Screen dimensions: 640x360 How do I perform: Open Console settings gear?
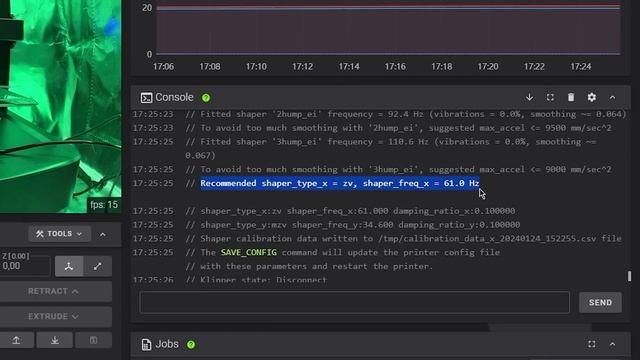(591, 97)
